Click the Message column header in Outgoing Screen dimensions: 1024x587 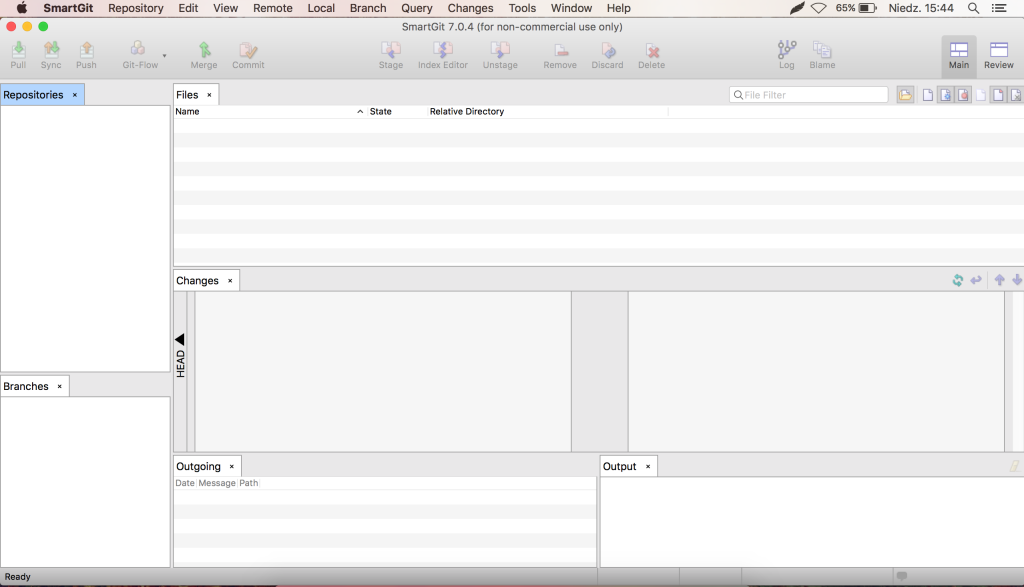click(217, 483)
